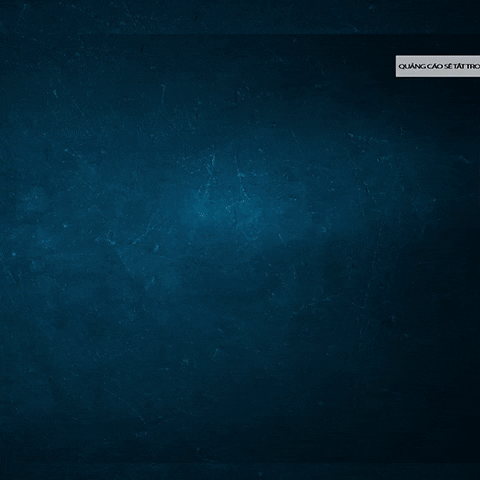Click the dark blue ad background center
The image size is (480, 480).
click(x=240, y=248)
